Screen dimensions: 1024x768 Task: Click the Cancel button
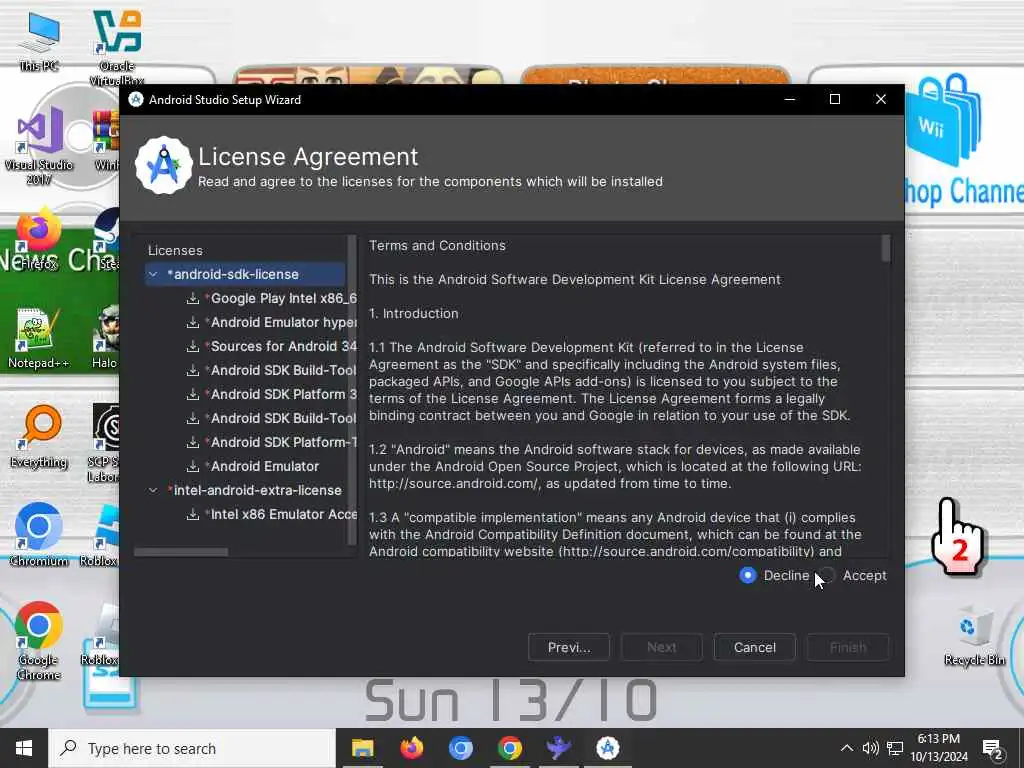(754, 647)
